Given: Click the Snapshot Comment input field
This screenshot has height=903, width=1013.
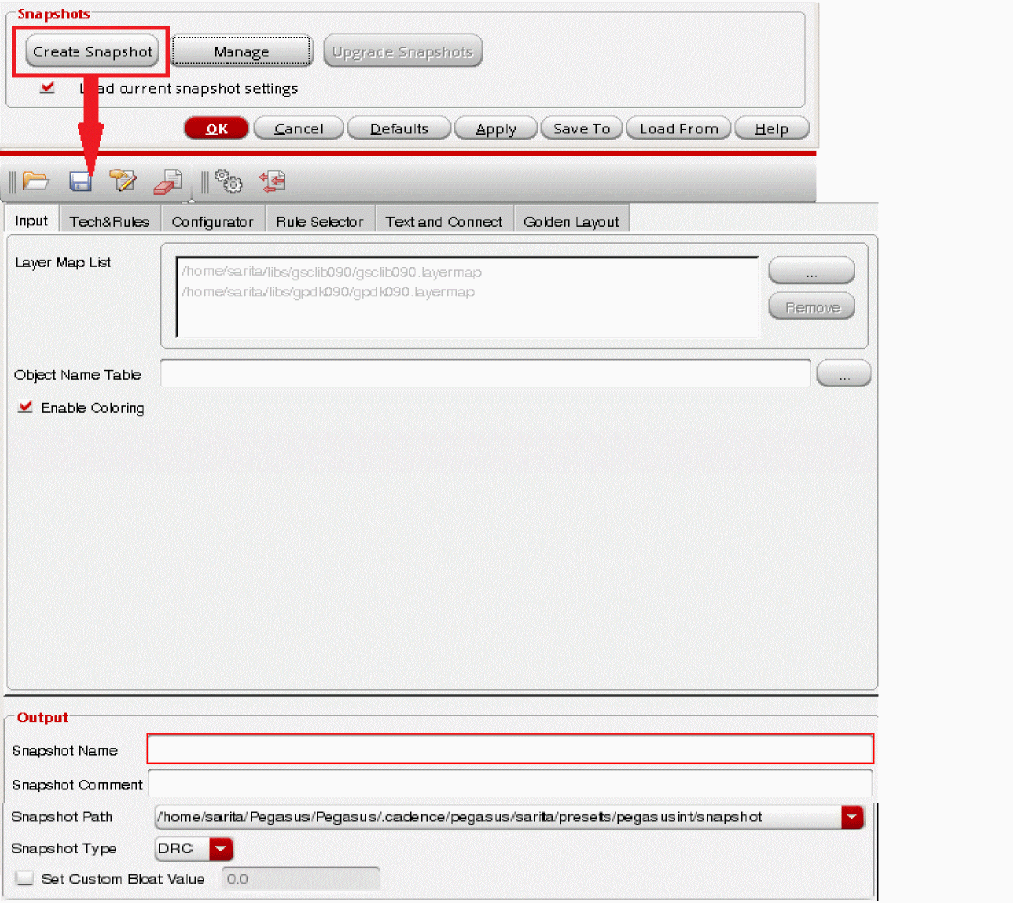Looking at the screenshot, I should [510, 784].
